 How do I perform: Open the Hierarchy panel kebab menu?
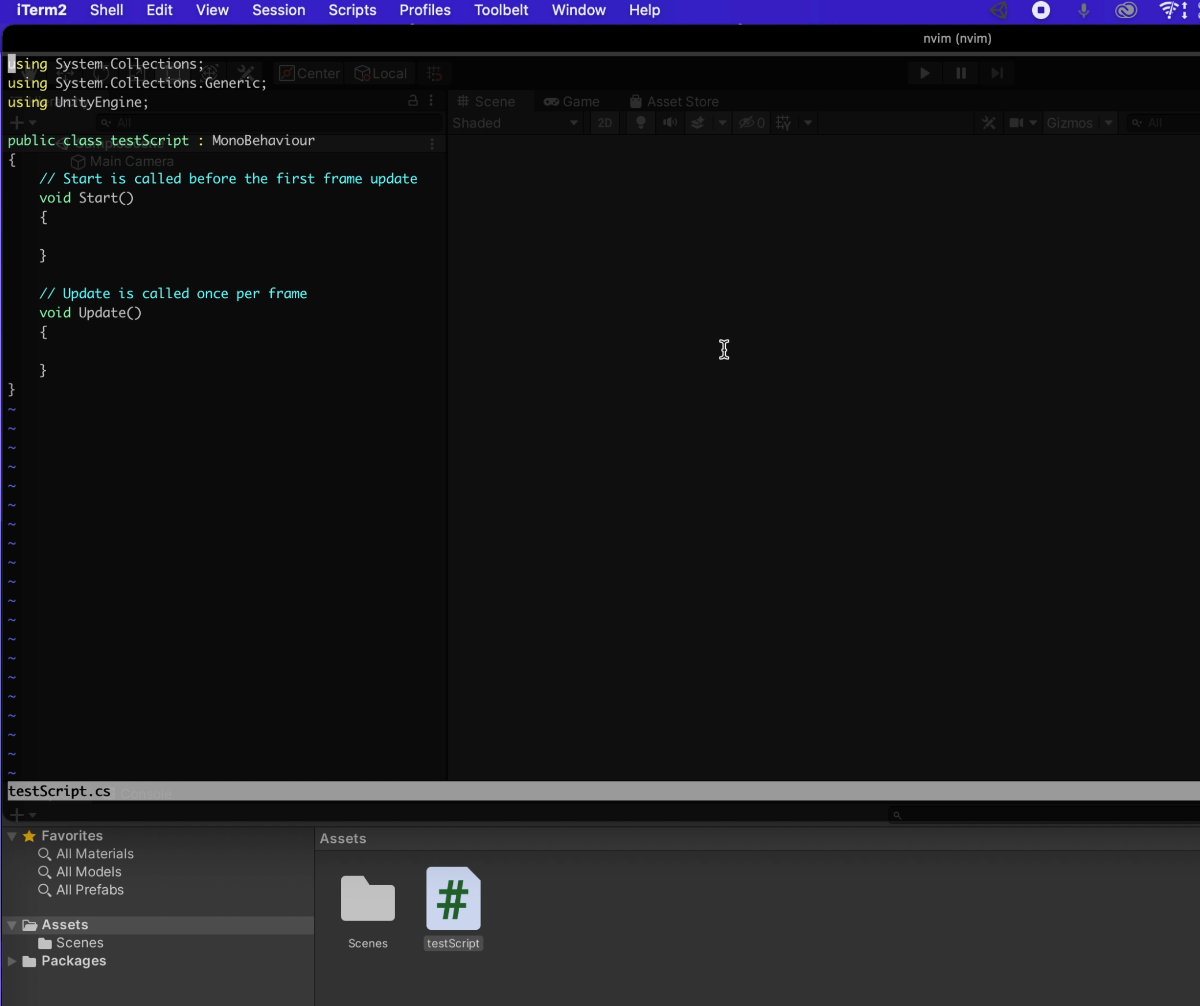pyautogui.click(x=431, y=101)
